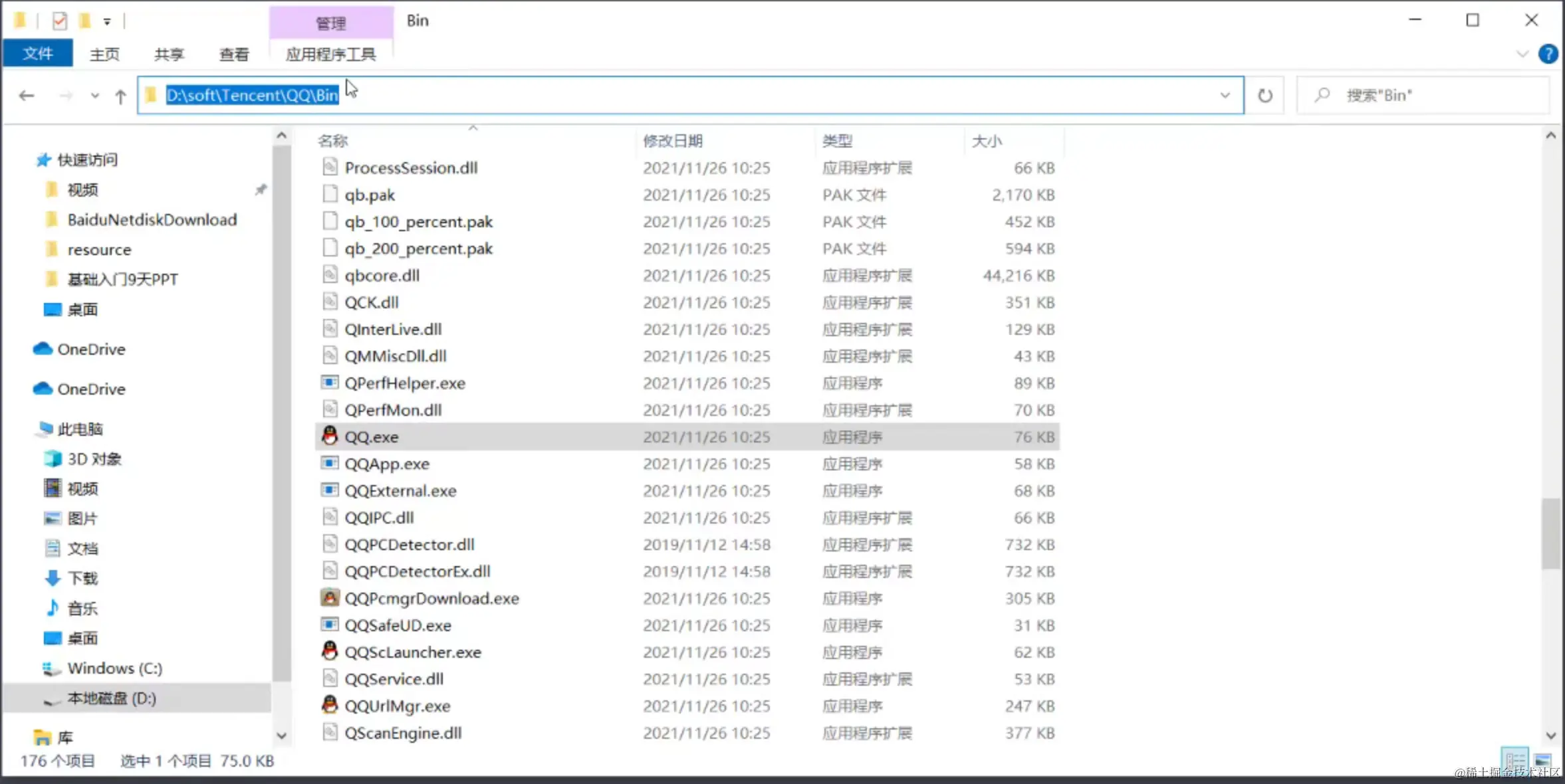Sort by the 修改日期 column header
The height and width of the screenshot is (784, 1565).
click(672, 141)
